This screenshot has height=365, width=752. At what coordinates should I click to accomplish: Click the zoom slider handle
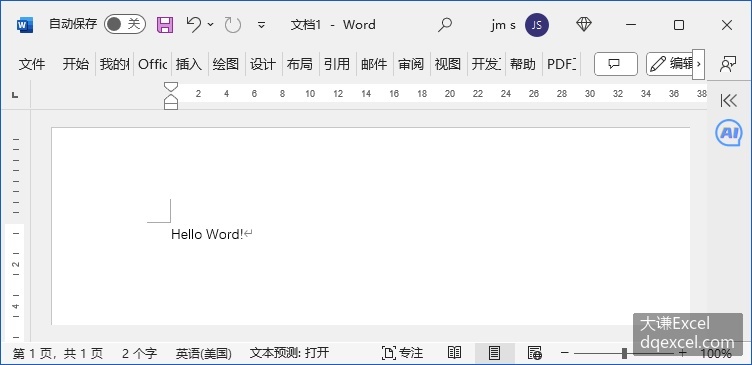click(624, 353)
